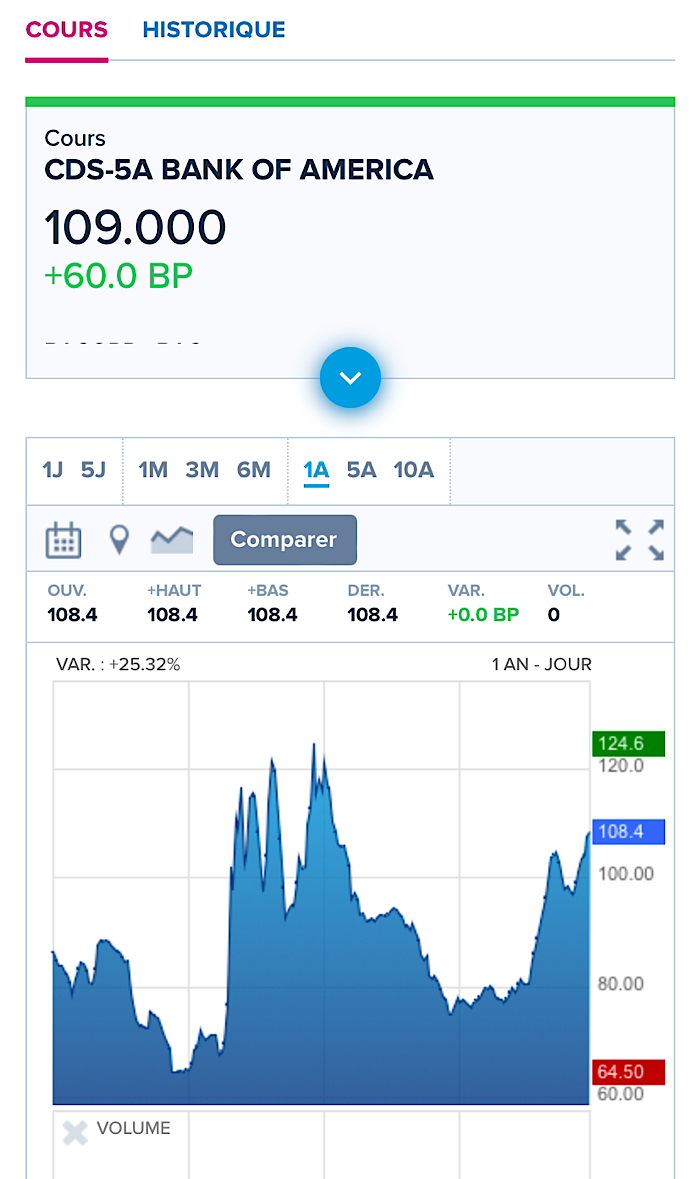The height and width of the screenshot is (1179, 700).
Task: Click the location pin marker icon
Action: click(x=119, y=540)
